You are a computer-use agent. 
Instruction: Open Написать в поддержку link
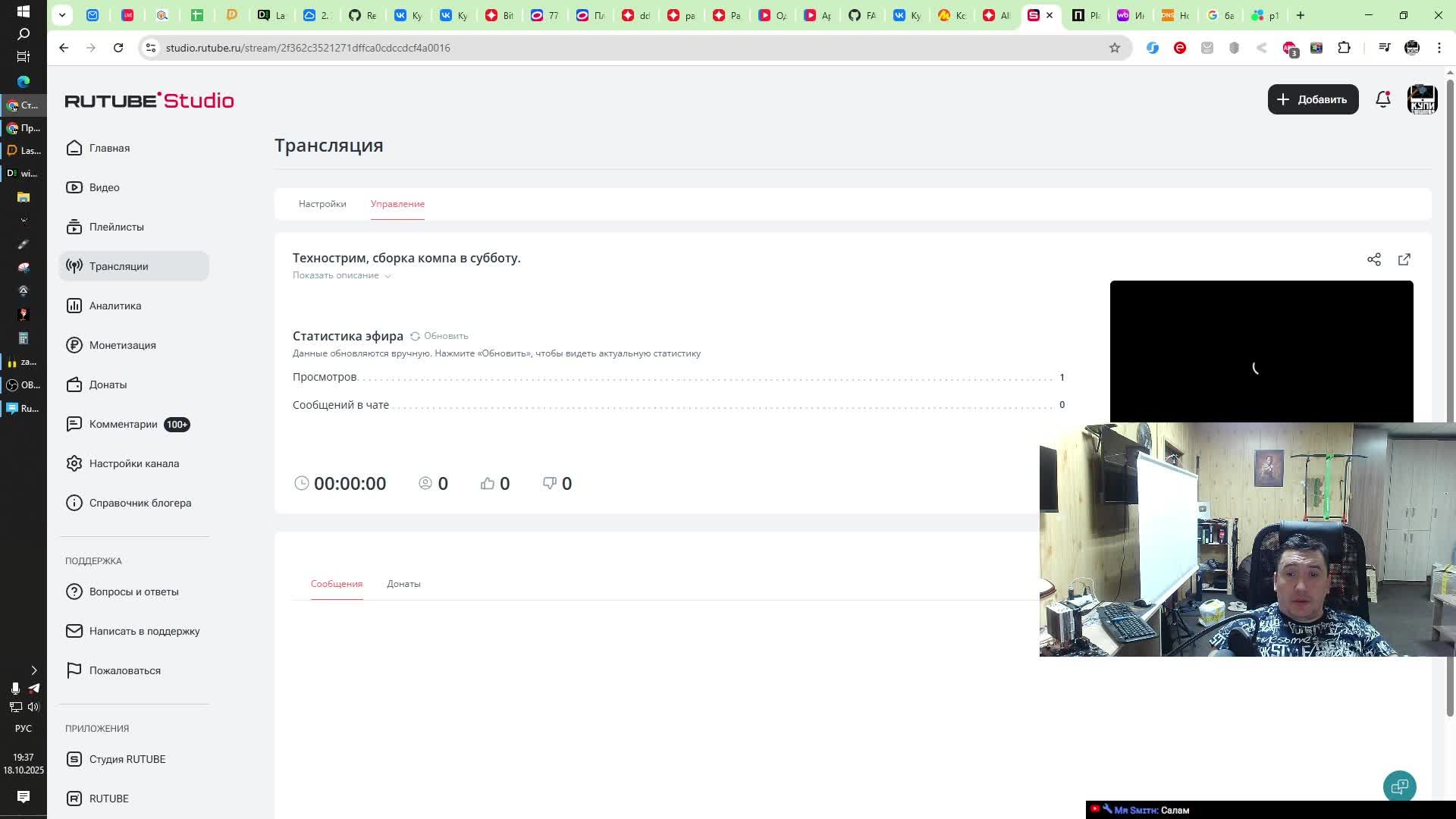144,631
